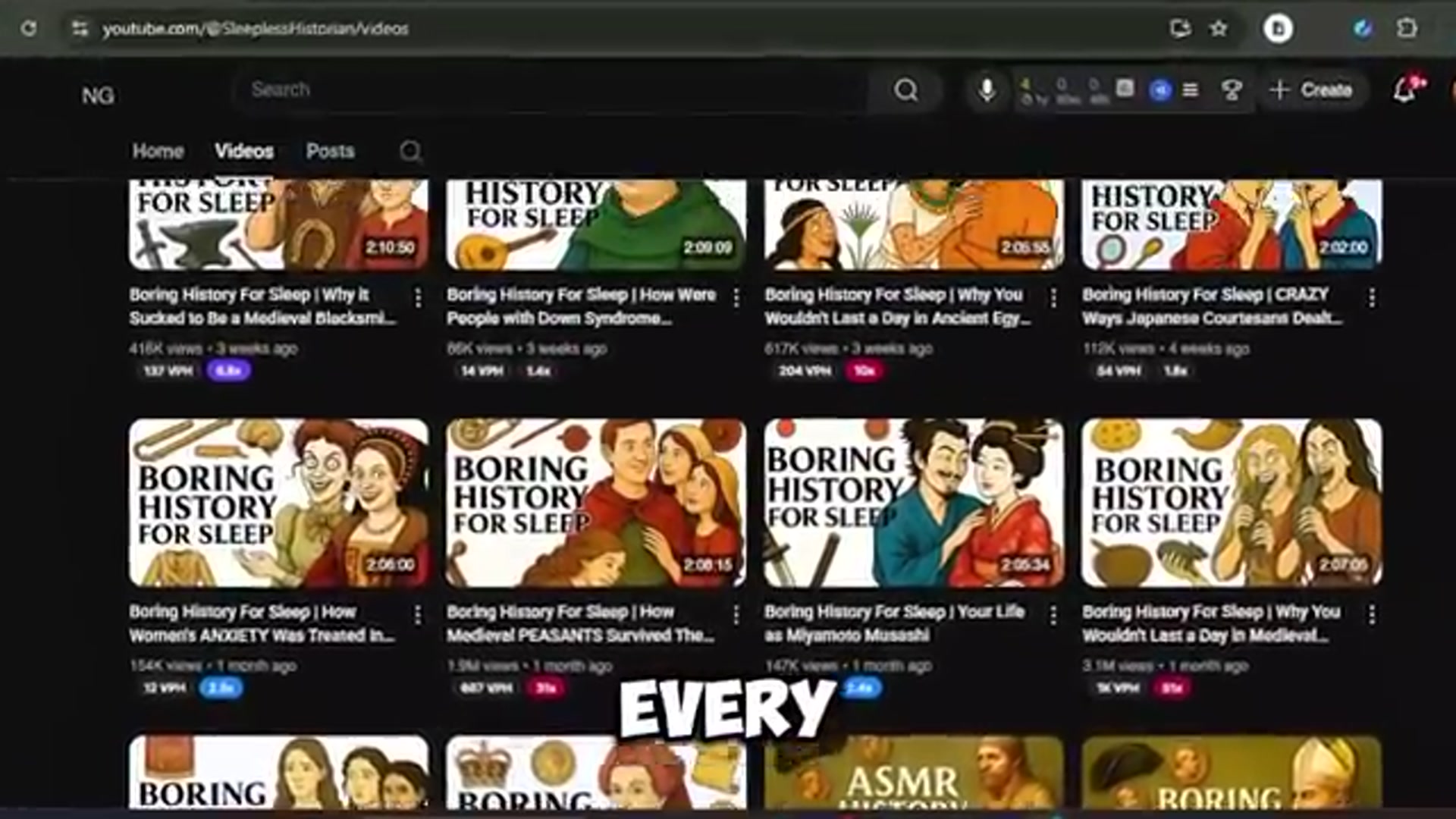This screenshot has height=819, width=1456.
Task: Click title 'How Were People with Down Syndrome...'
Action: 581,306
